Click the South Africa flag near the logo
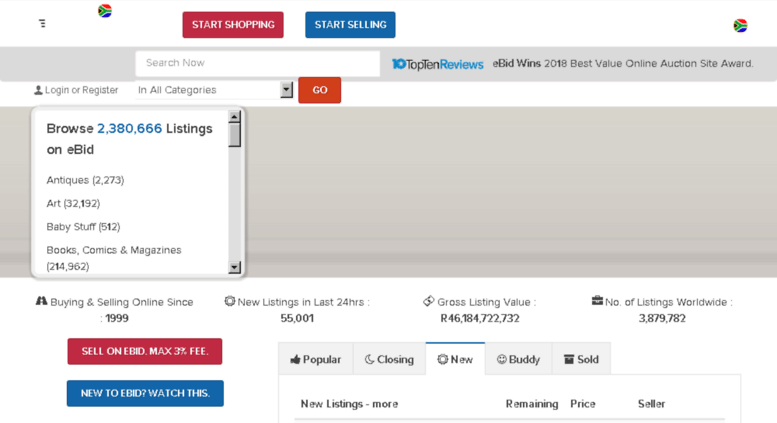777x423 pixels. (105, 11)
